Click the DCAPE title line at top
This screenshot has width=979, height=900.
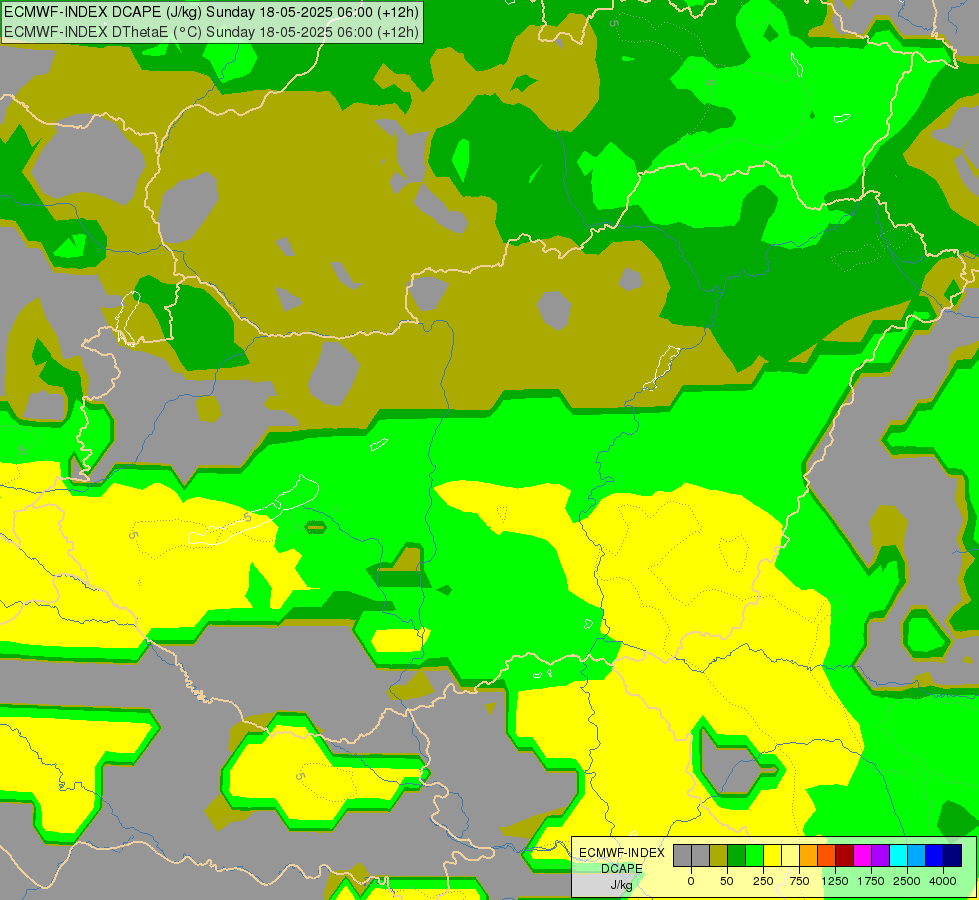pos(211,12)
